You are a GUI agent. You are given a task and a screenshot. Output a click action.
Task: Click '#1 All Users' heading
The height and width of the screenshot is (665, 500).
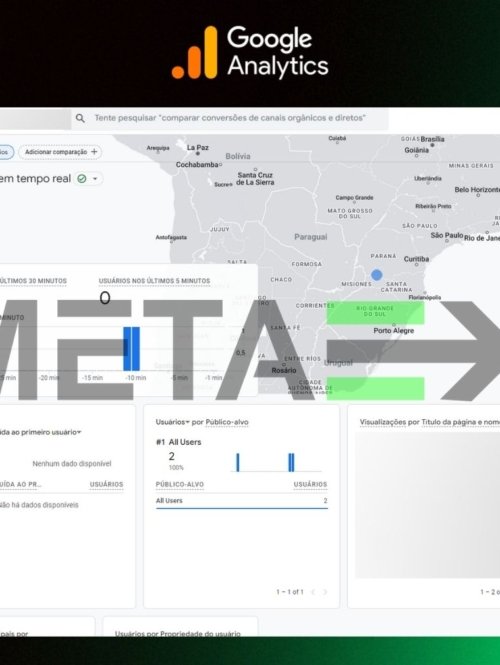(x=179, y=442)
